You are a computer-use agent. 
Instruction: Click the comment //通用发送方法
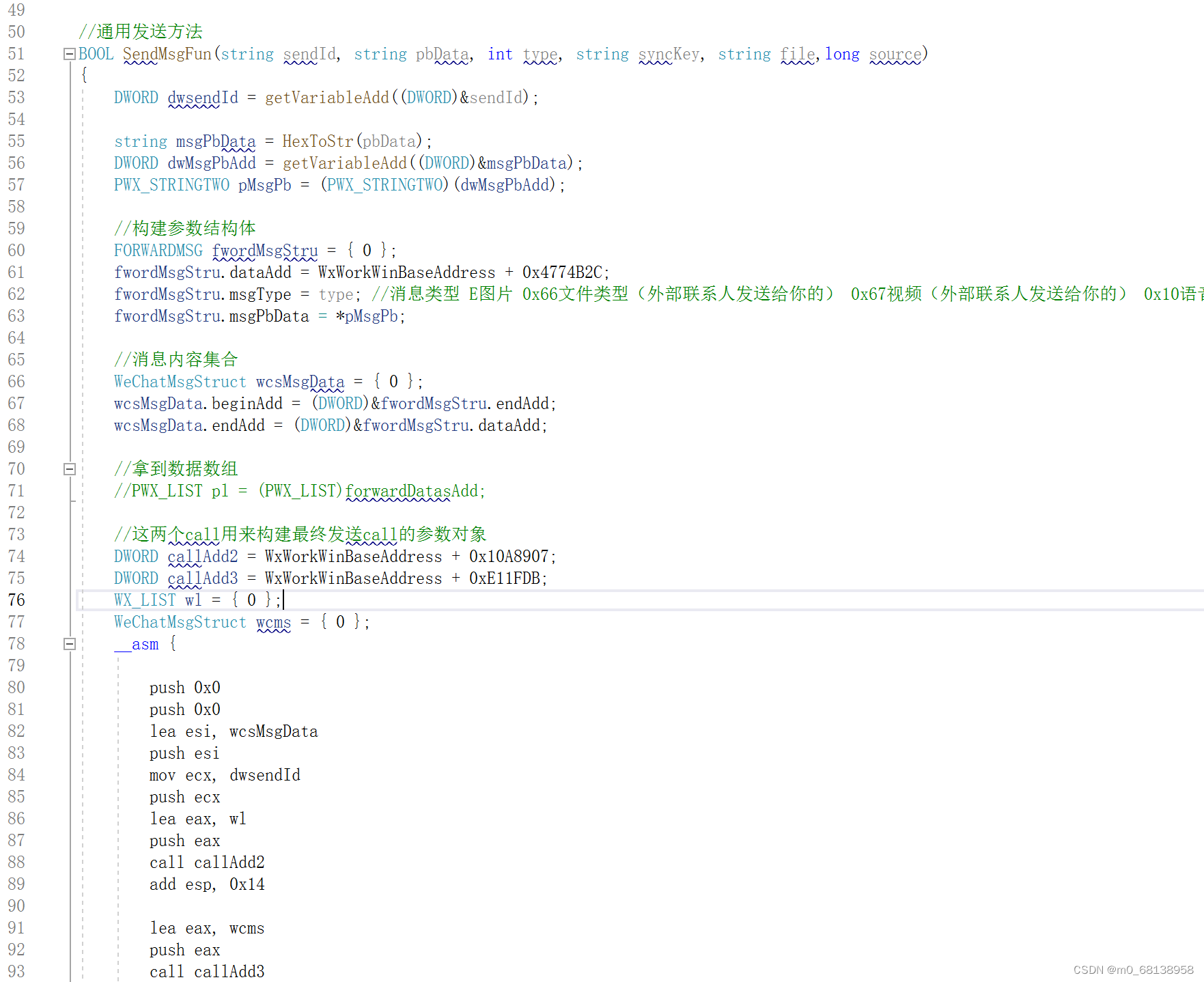tap(141, 32)
